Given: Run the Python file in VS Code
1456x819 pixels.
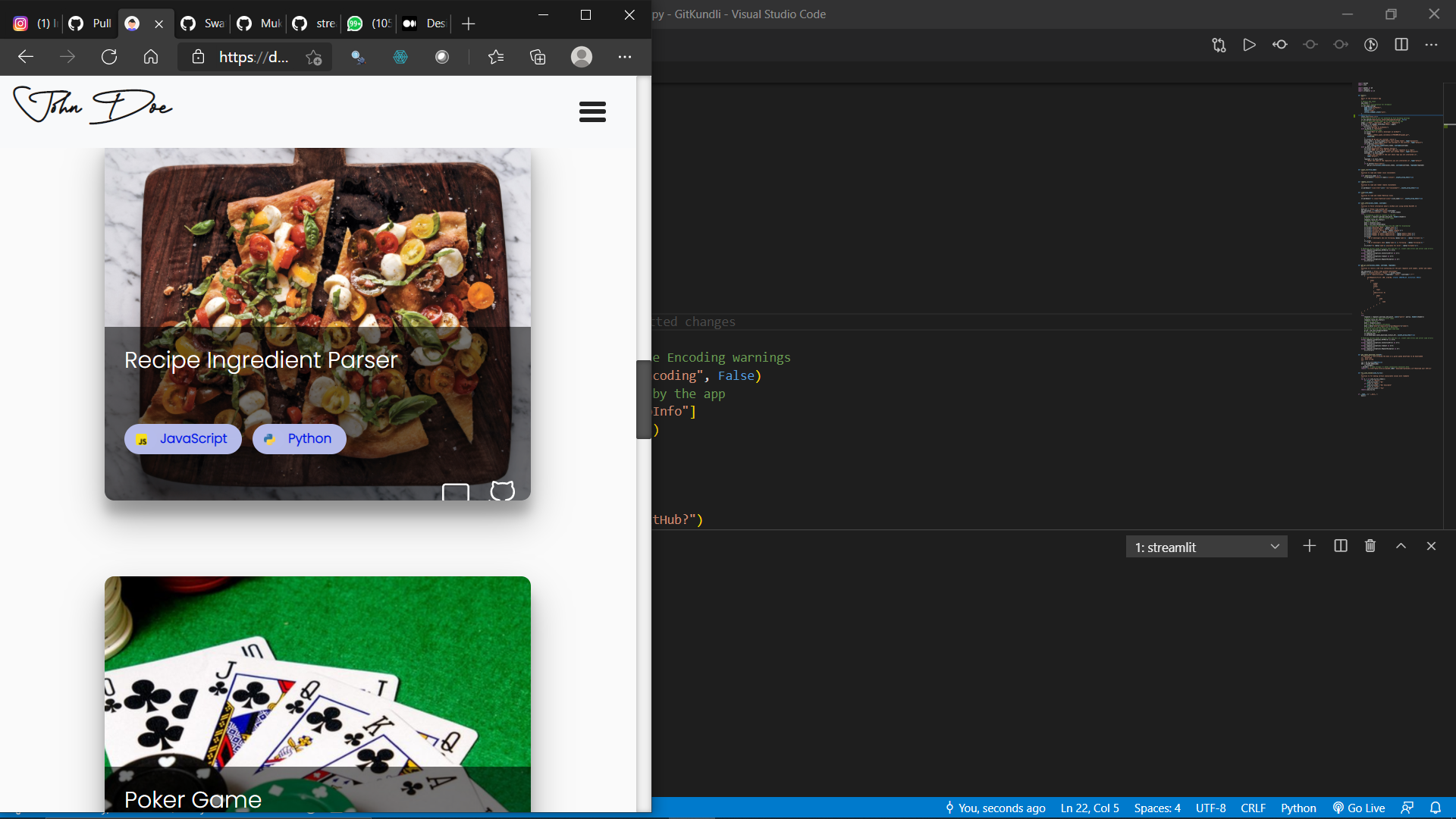Looking at the screenshot, I should coord(1250,45).
